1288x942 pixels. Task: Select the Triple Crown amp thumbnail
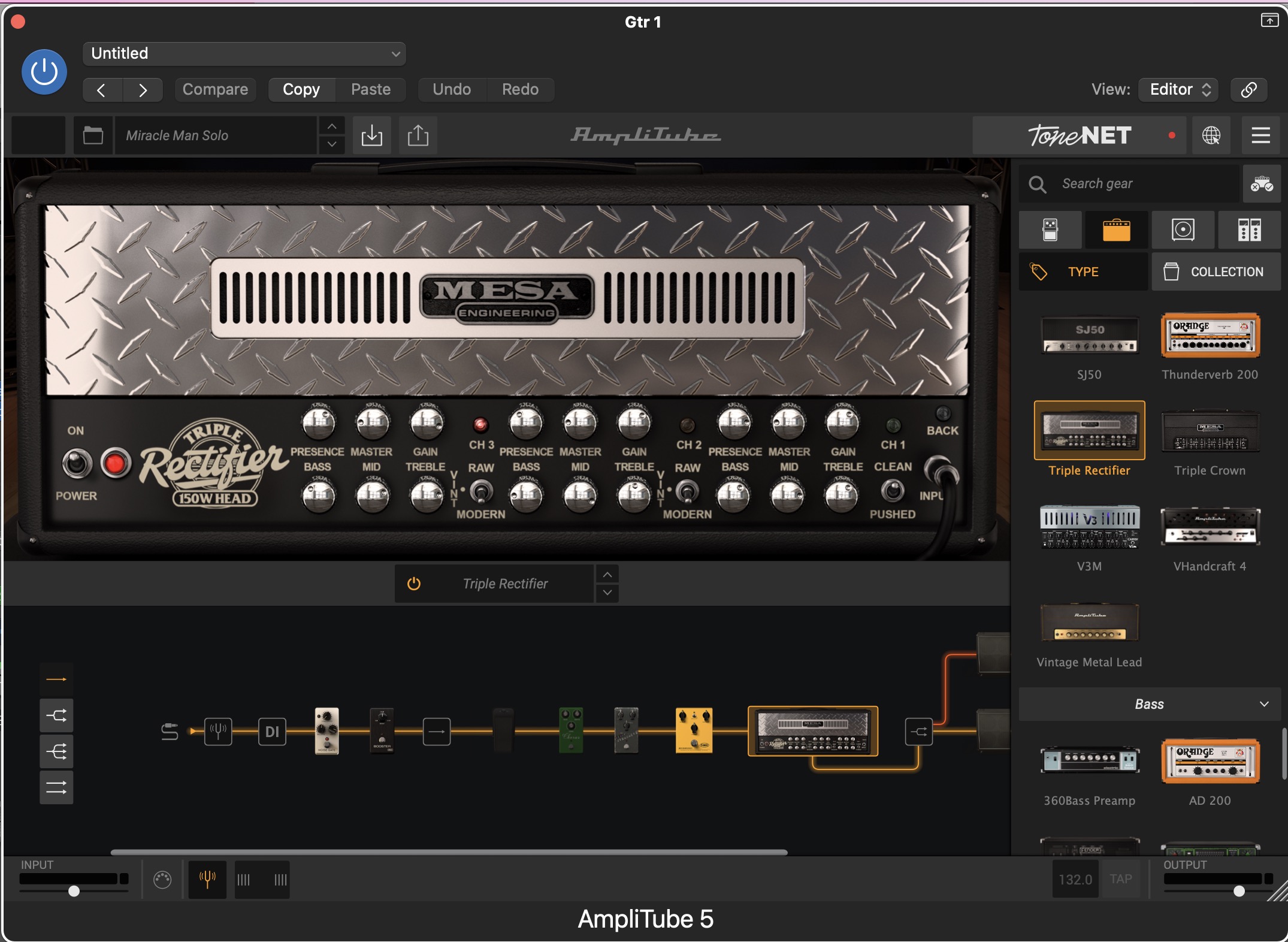[x=1210, y=431]
